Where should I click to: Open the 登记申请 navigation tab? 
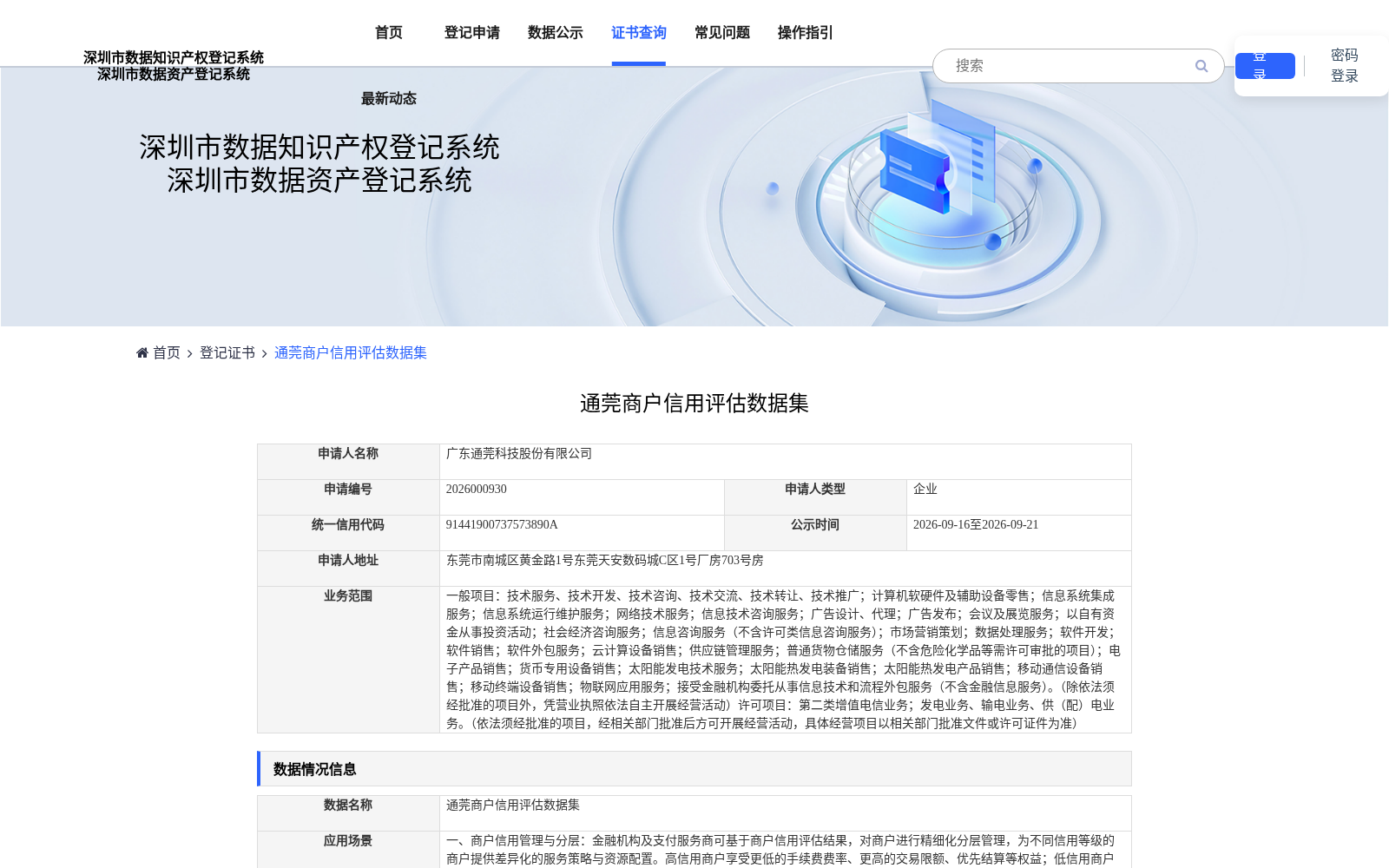click(472, 33)
